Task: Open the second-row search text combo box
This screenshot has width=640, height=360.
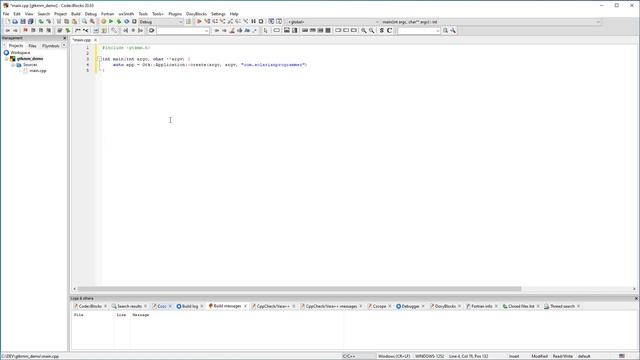Action: click(x=183, y=31)
